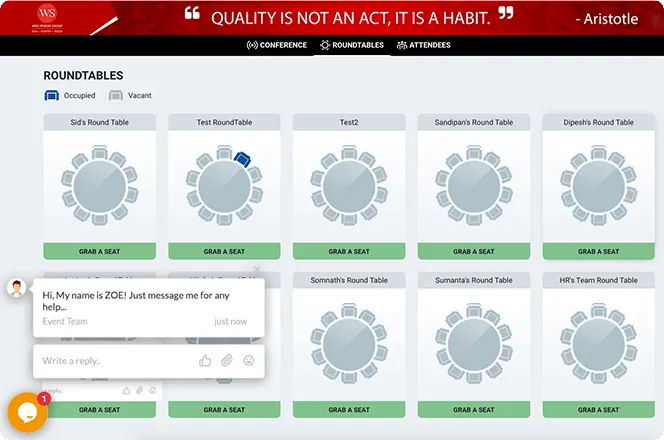The width and height of the screenshot is (664, 440).
Task: Attach a file with the paperclip icon
Action: pos(227,360)
